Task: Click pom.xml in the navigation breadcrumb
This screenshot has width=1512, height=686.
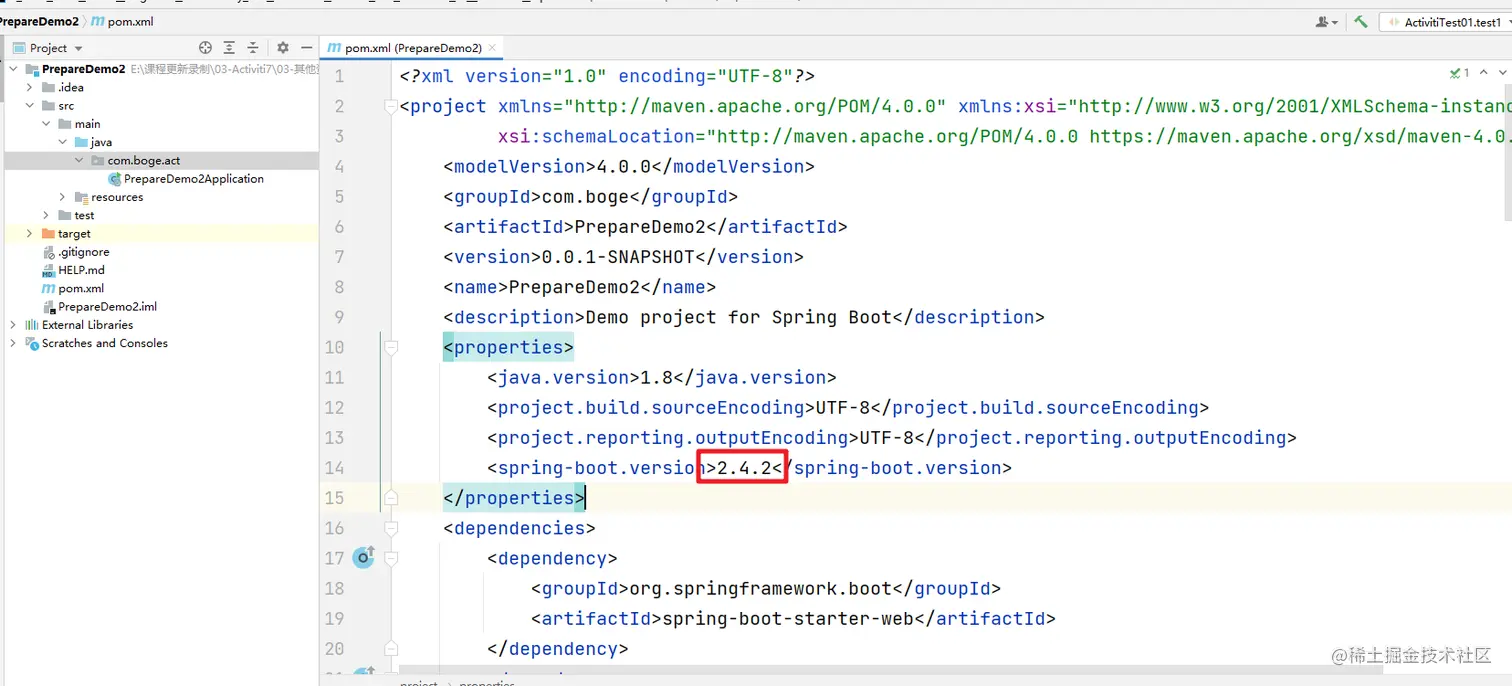Action: [x=130, y=21]
